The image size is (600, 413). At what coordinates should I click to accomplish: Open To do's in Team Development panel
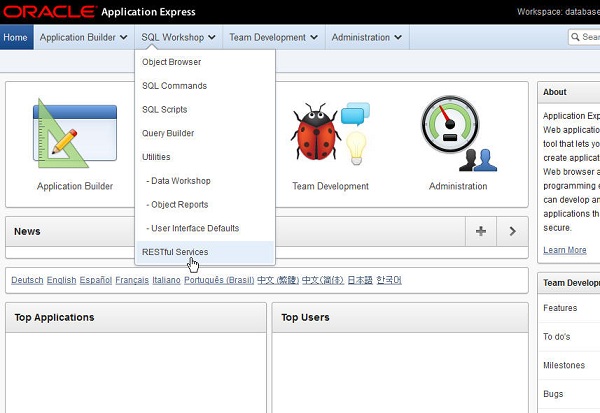pos(556,336)
